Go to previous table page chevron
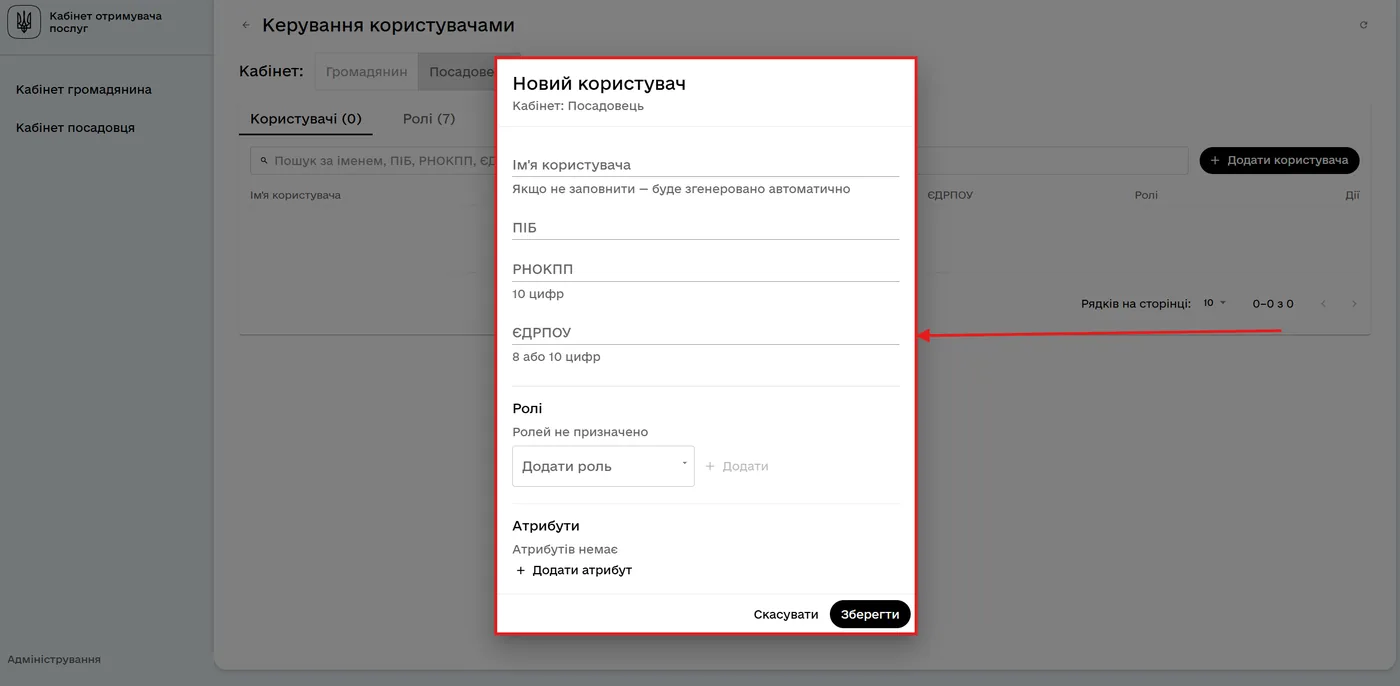Image resolution: width=1400 pixels, height=686 pixels. (1323, 304)
